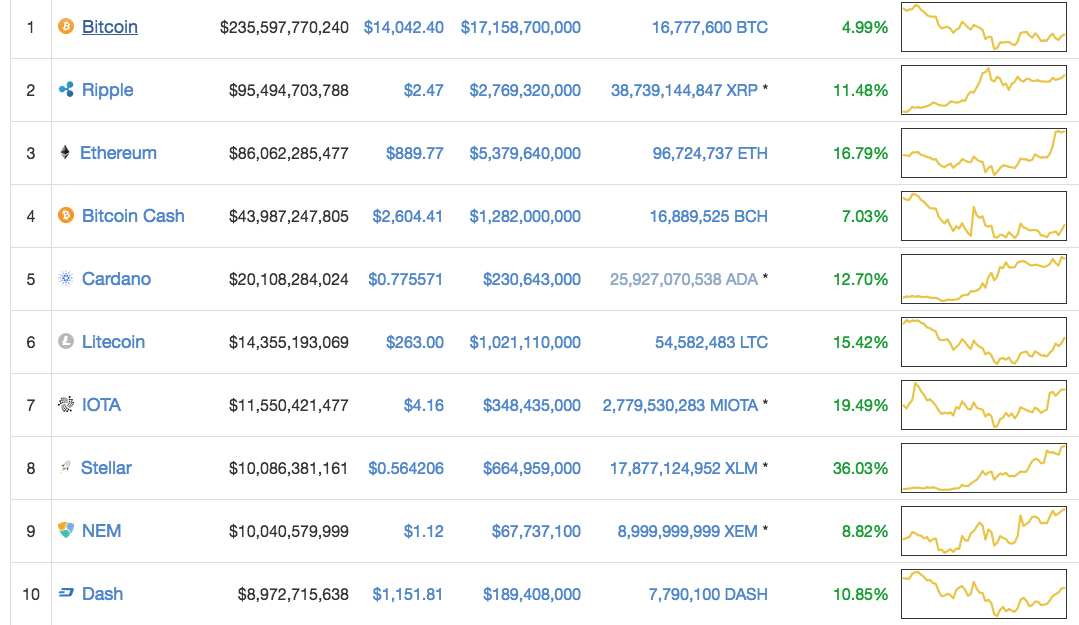Click Bitcoin volume $17,158,700,000

click(521, 28)
